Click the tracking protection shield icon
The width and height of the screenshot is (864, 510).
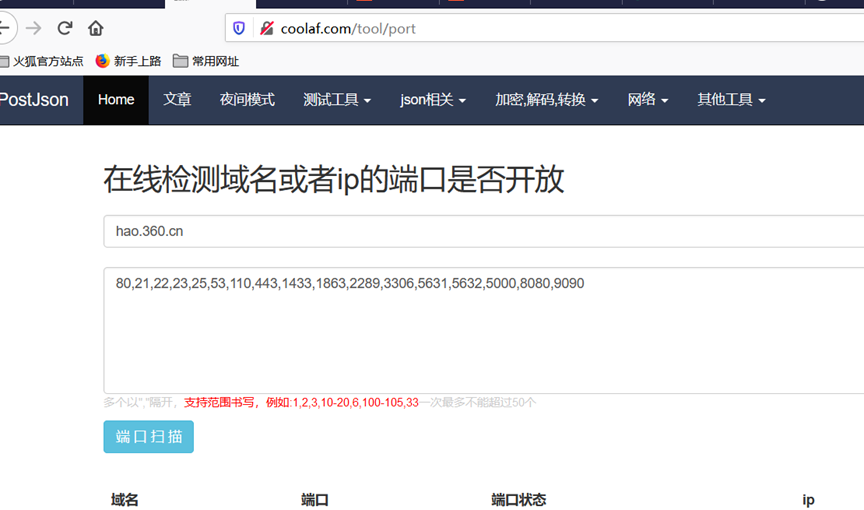point(239,28)
